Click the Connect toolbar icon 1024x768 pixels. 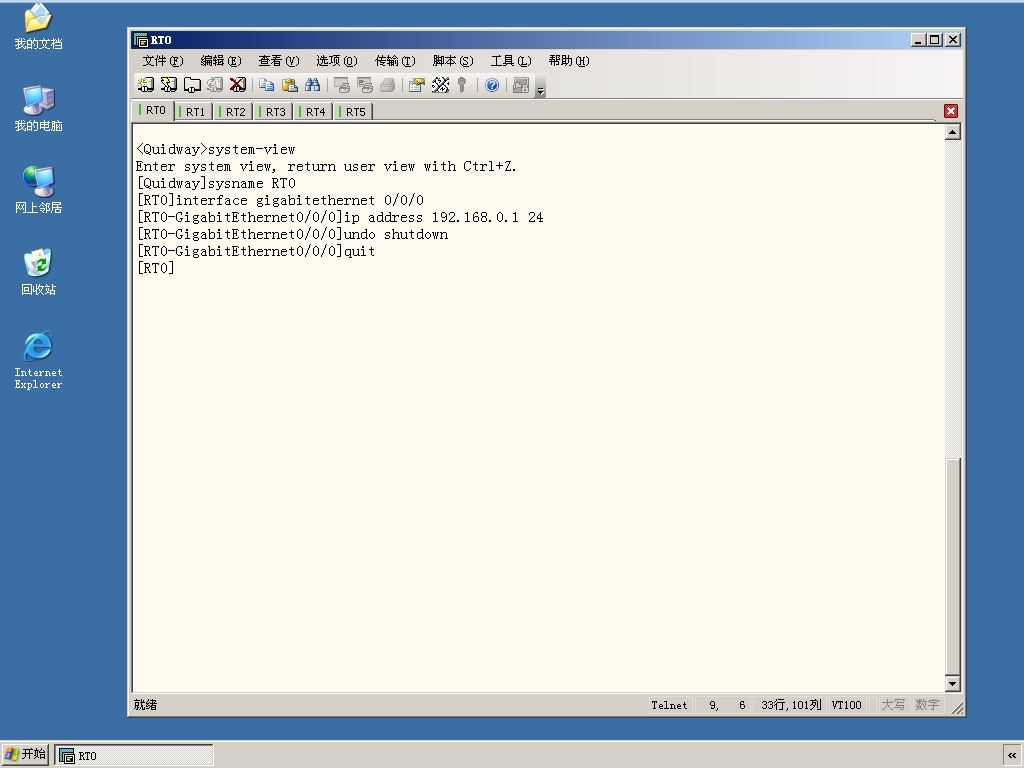point(145,85)
